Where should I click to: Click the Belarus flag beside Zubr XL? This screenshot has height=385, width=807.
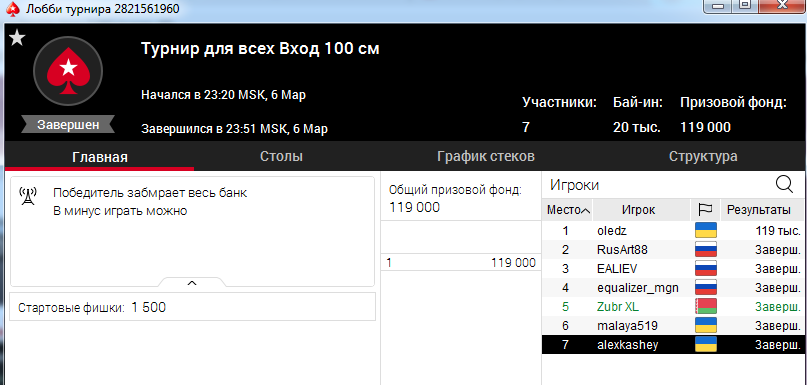click(706, 307)
